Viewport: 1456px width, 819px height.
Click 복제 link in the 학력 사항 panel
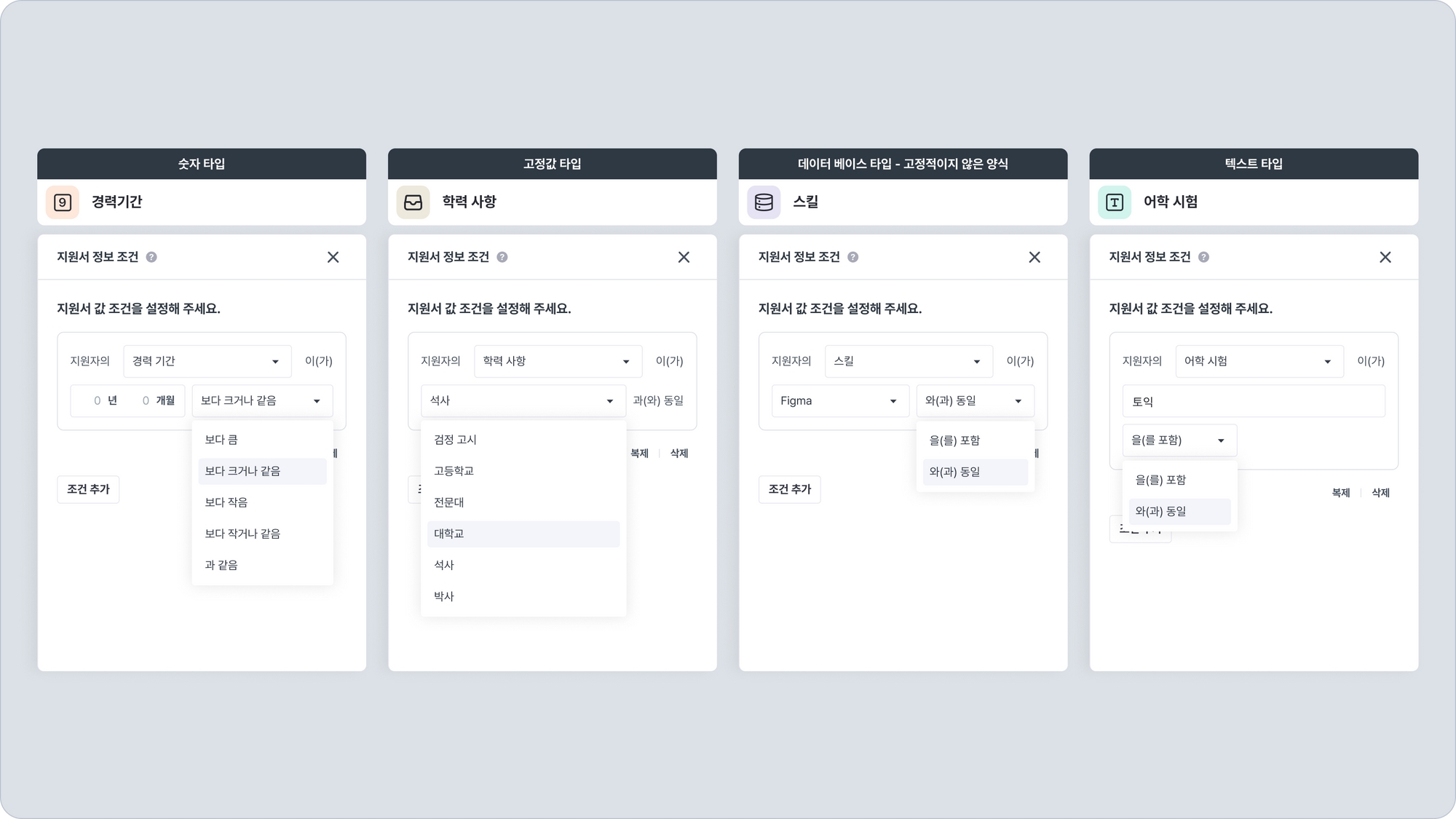point(639,453)
